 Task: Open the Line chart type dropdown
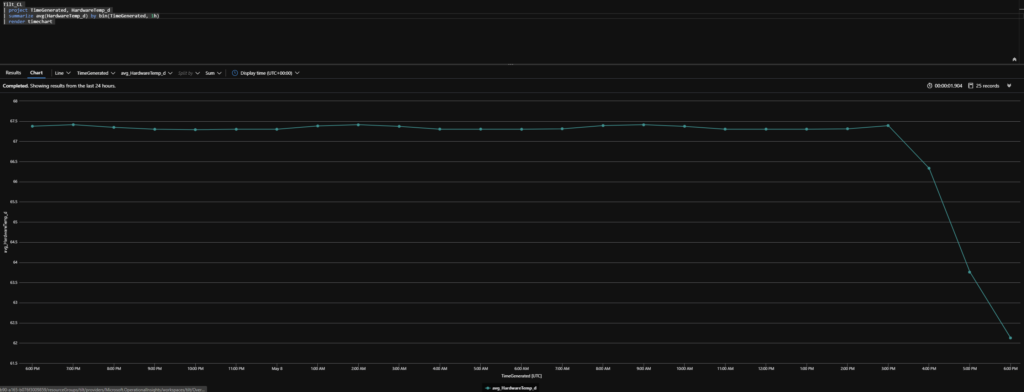pyautogui.click(x=62, y=73)
